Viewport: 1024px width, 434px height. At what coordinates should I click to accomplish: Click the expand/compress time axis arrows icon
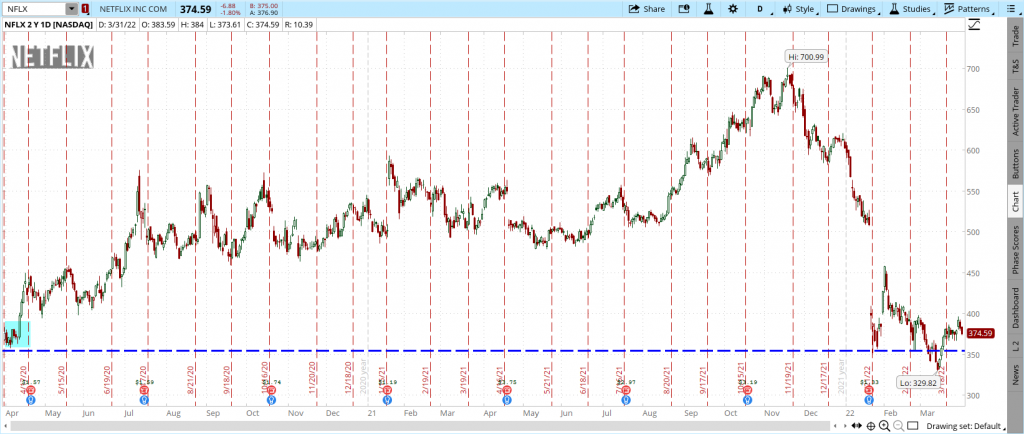click(857, 426)
